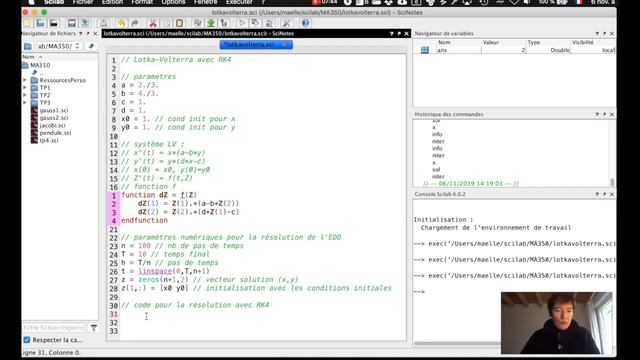Click the console horizontal scrollbar
Screen dimensions: 640x360
point(457,344)
